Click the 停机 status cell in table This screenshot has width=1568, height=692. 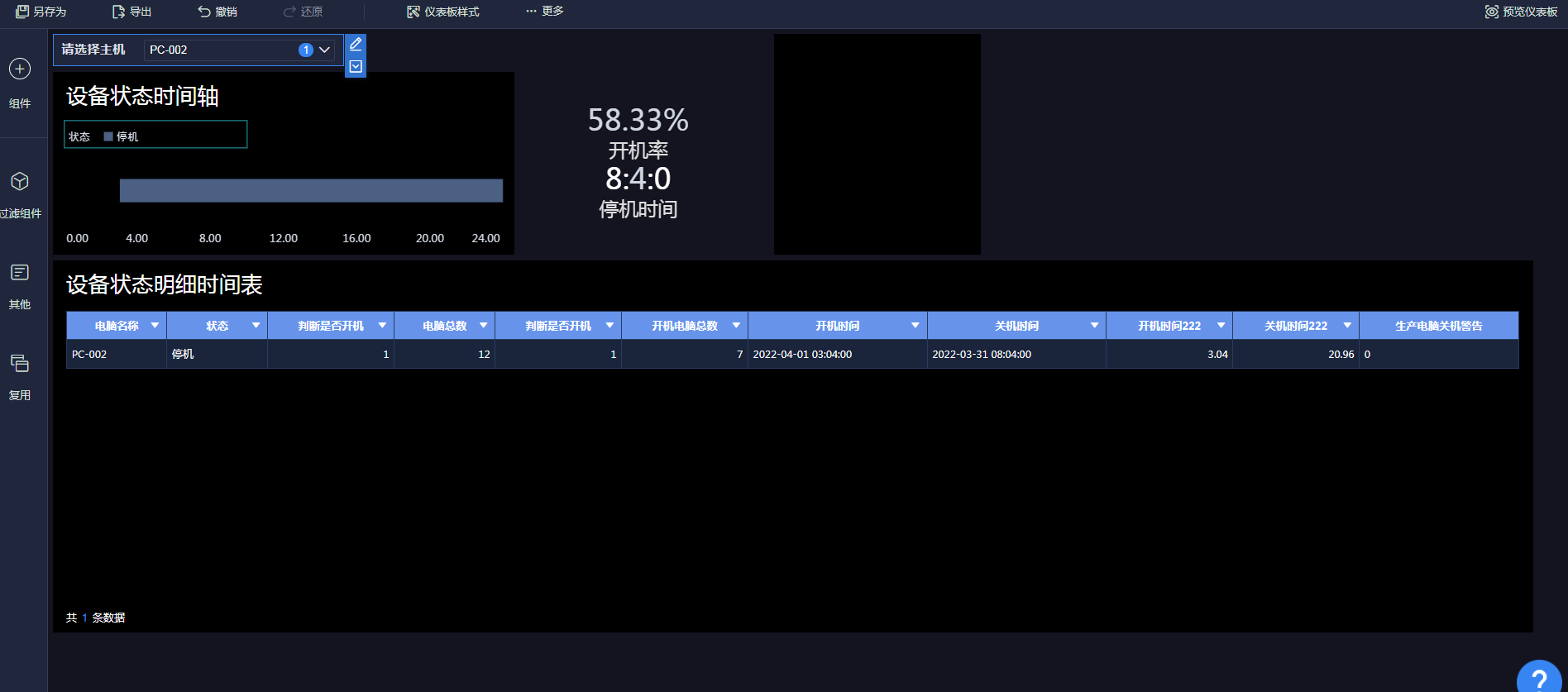tap(218, 354)
